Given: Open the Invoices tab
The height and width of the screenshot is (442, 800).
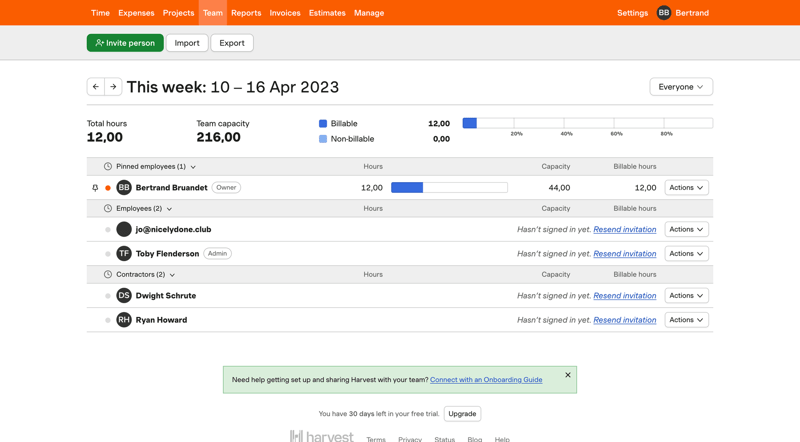Looking at the screenshot, I should point(285,13).
